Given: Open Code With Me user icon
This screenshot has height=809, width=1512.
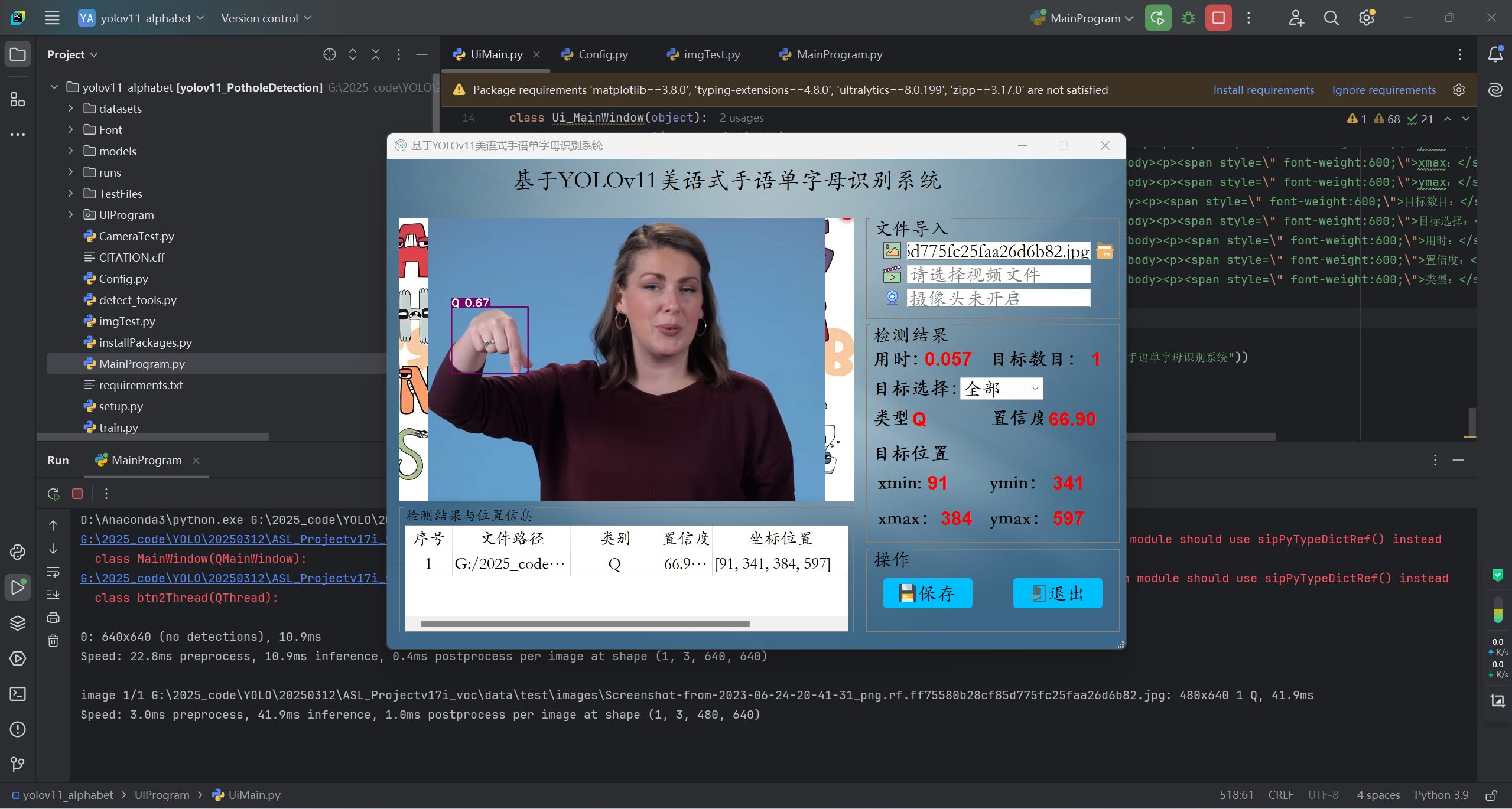Looking at the screenshot, I should pyautogui.click(x=1296, y=18).
